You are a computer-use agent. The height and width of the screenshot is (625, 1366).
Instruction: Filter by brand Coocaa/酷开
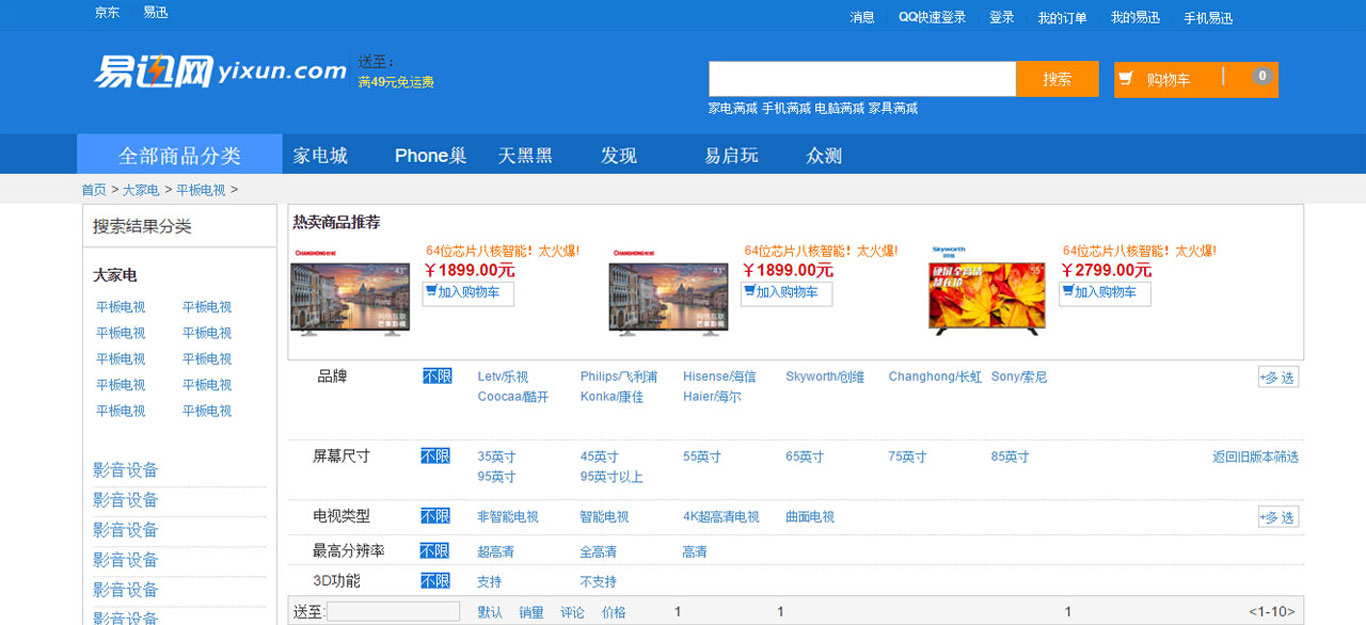[x=513, y=397]
